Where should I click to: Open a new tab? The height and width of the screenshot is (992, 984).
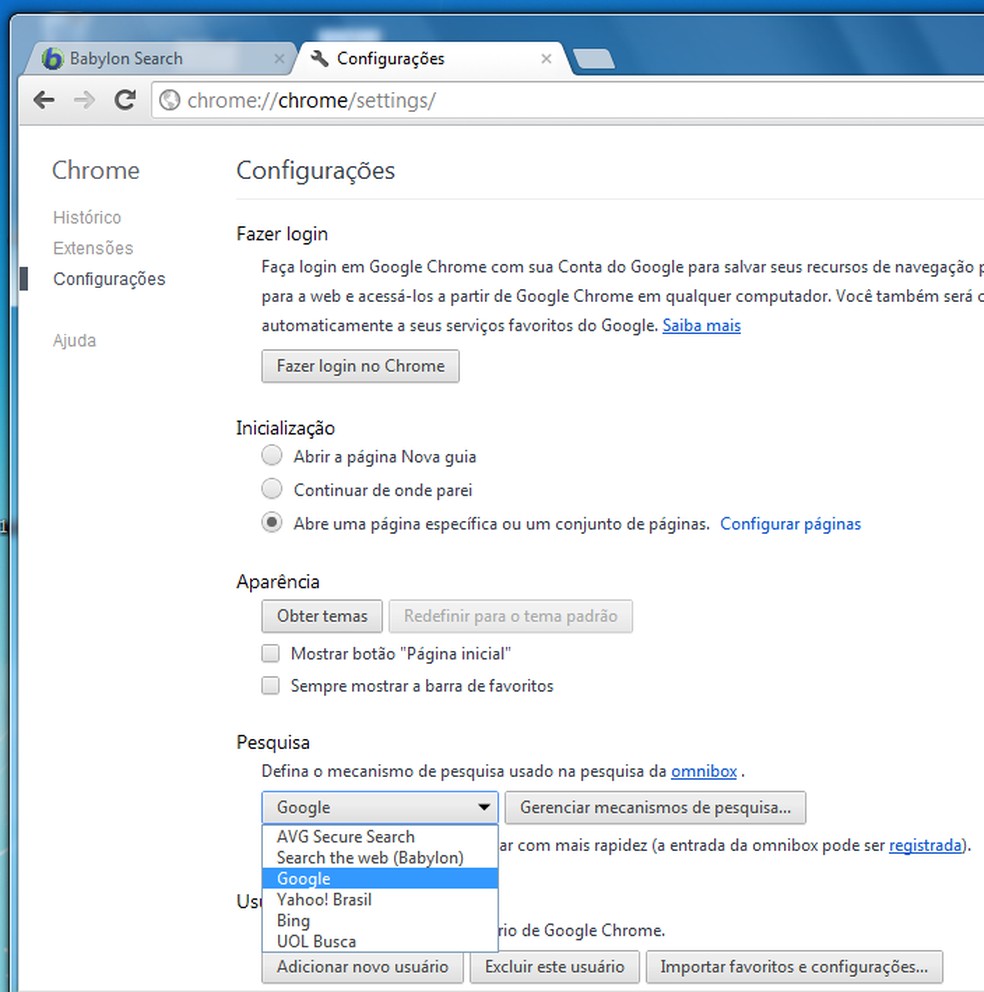tap(593, 59)
